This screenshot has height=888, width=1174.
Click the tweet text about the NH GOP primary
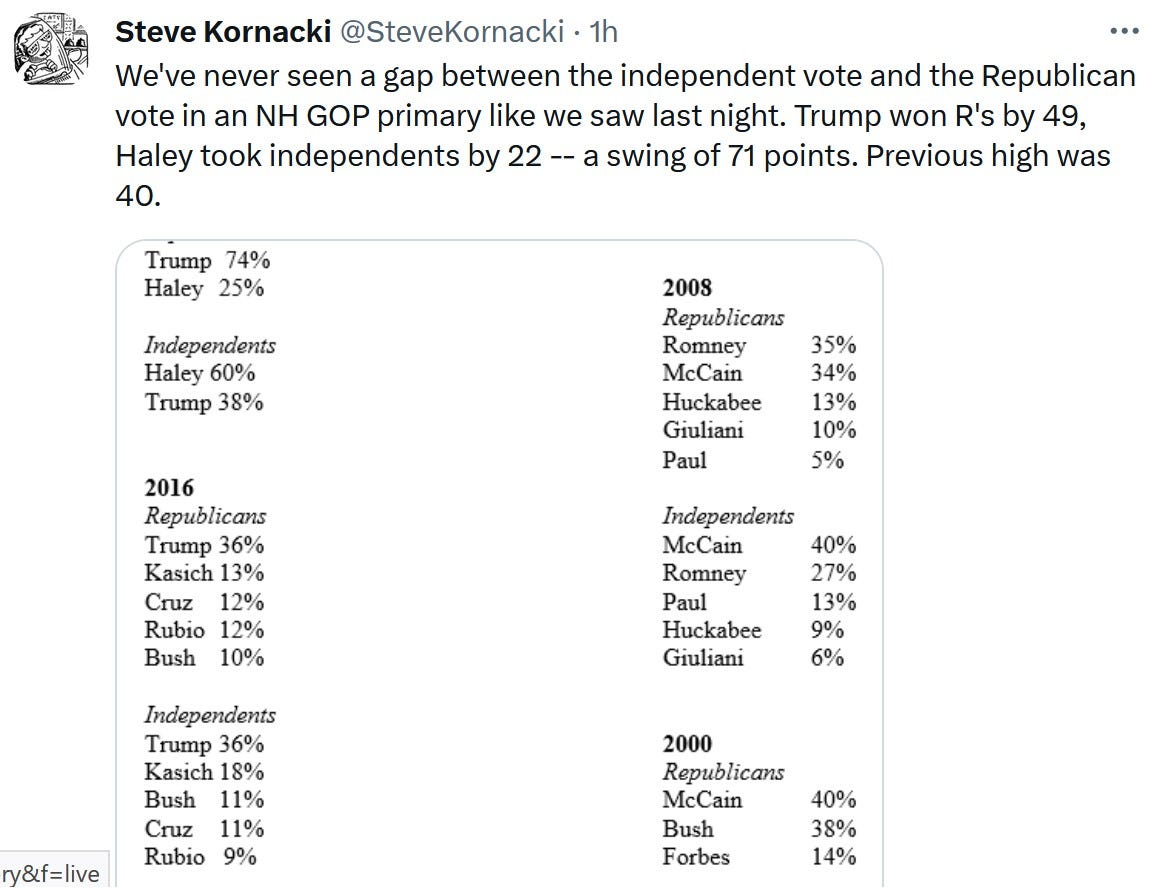[x=625, y=136]
